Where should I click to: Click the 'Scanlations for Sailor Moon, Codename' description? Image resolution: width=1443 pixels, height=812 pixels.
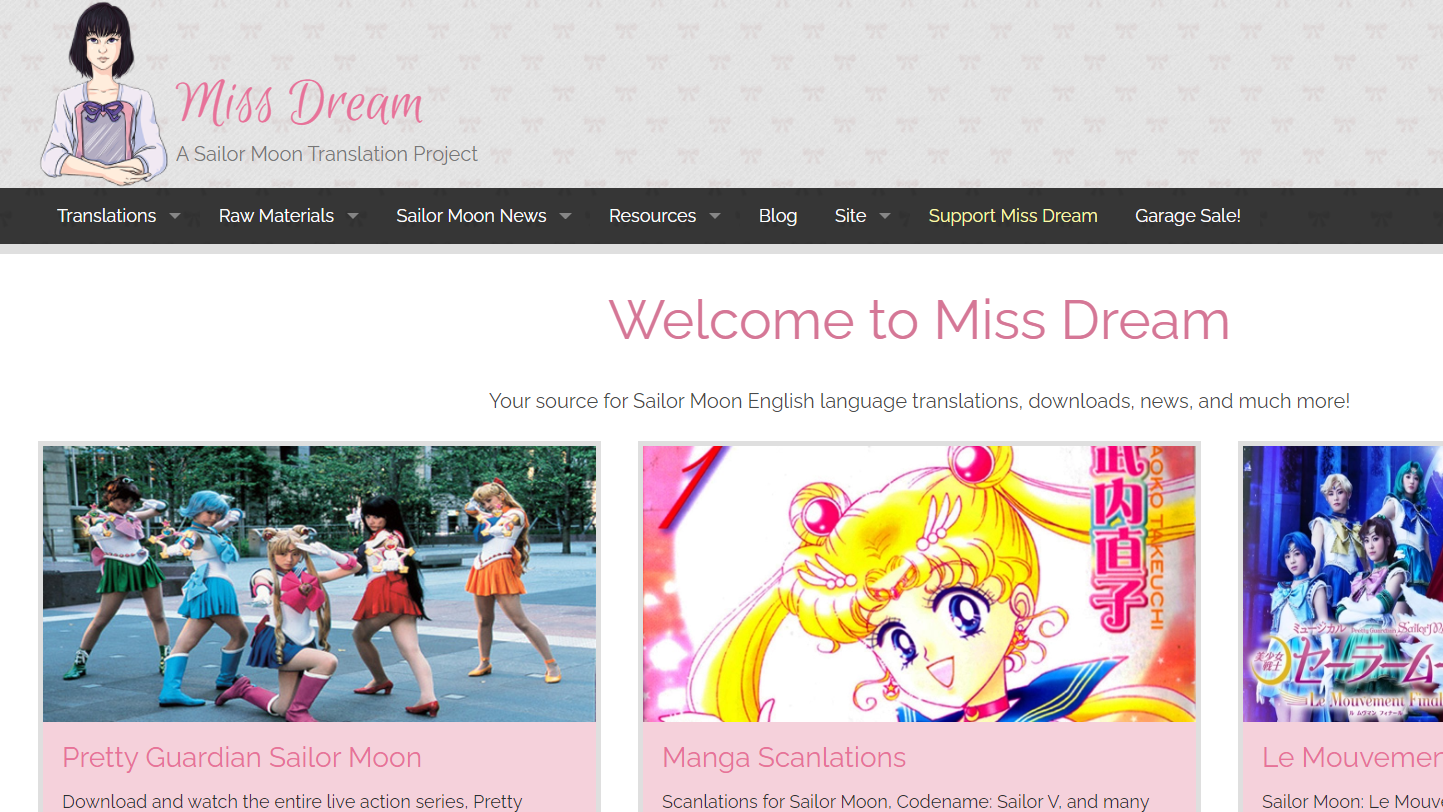pyautogui.click(x=906, y=802)
